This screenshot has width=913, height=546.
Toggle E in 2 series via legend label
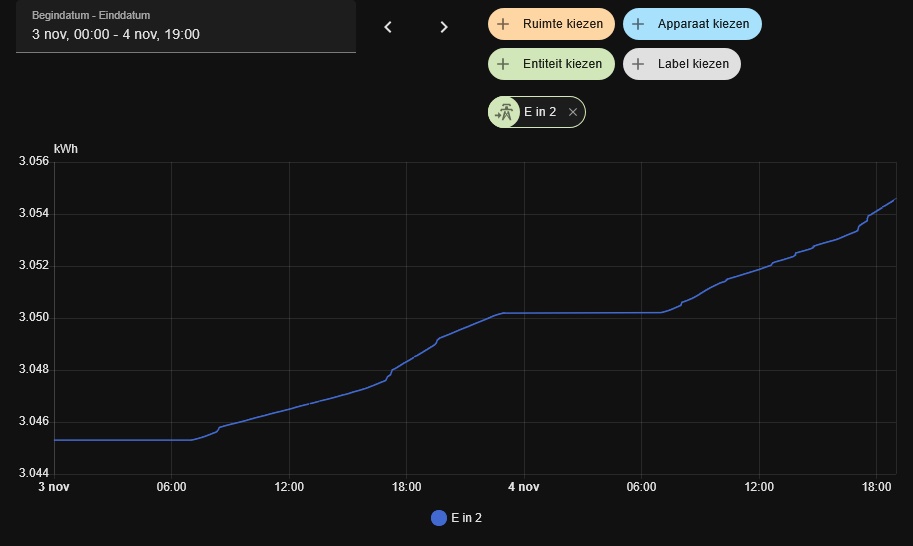(x=466, y=518)
